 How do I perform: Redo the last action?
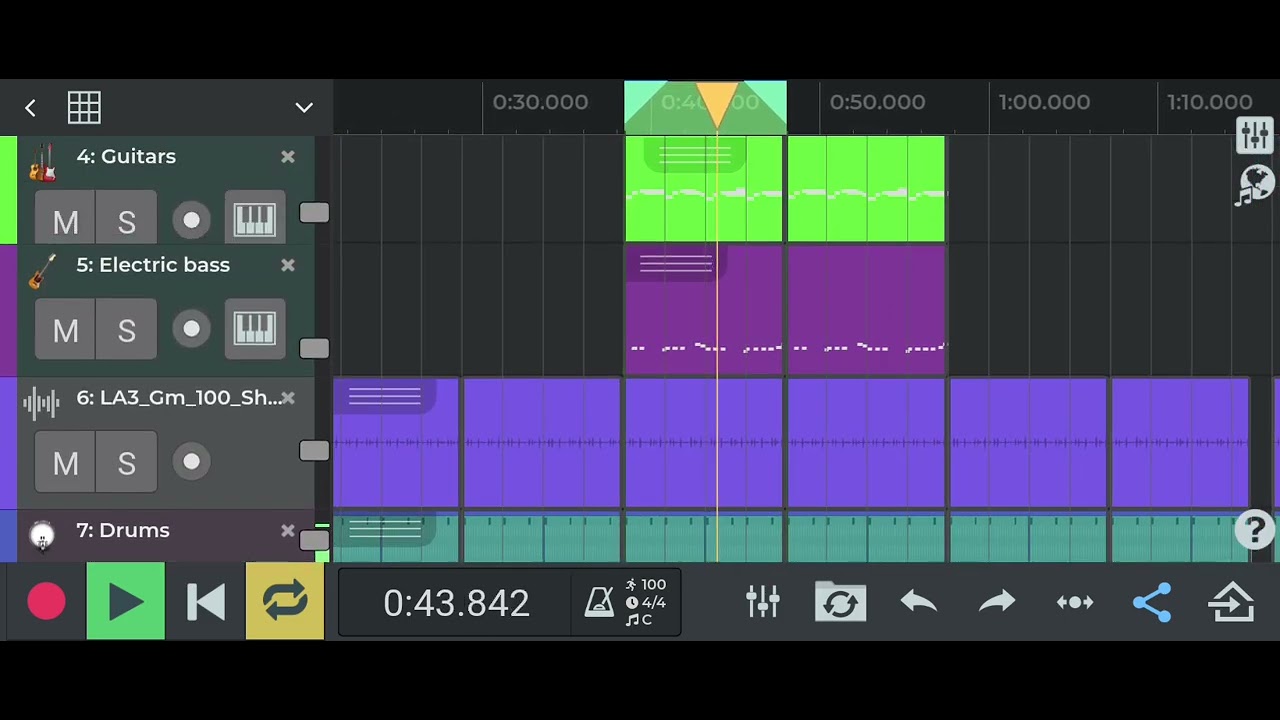pyautogui.click(x=997, y=602)
